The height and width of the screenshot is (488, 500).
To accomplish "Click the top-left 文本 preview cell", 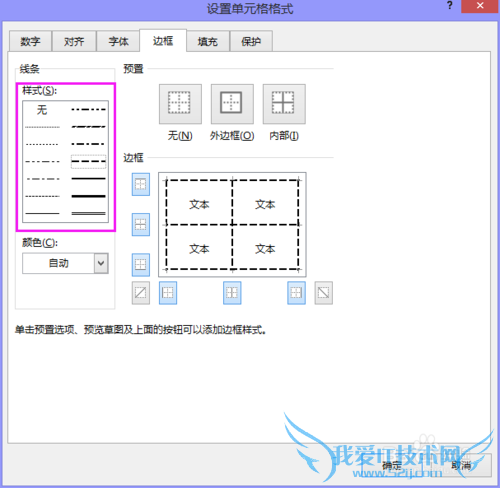I will pos(199,204).
